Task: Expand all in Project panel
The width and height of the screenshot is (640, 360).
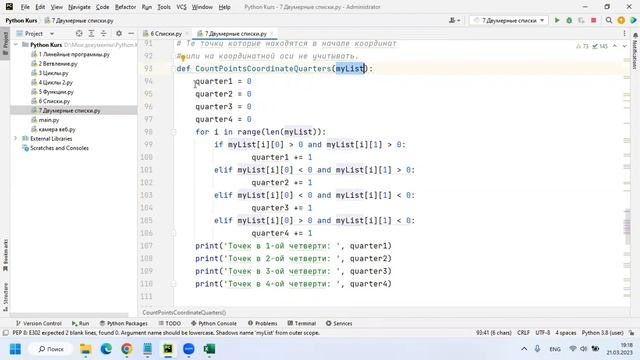Action: tap(91, 33)
